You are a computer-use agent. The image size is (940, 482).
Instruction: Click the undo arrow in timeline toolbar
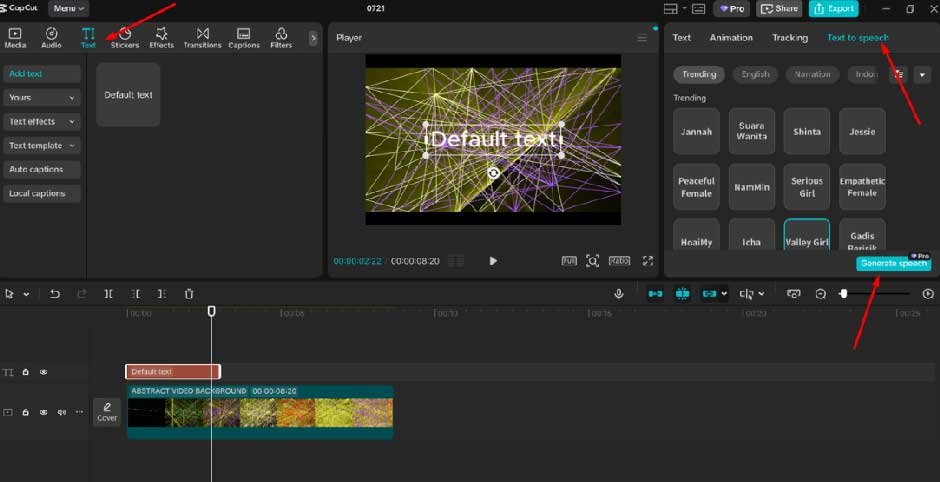click(x=55, y=294)
